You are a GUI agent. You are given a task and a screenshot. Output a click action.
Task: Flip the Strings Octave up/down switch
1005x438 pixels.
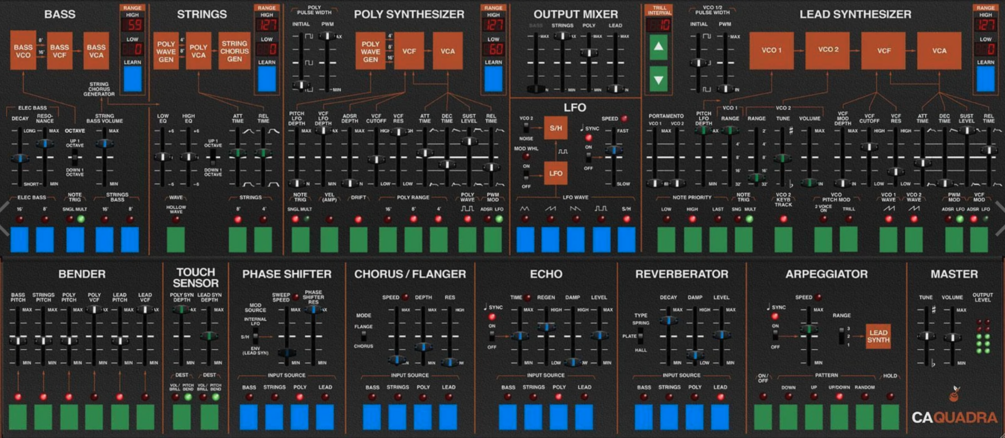point(215,156)
